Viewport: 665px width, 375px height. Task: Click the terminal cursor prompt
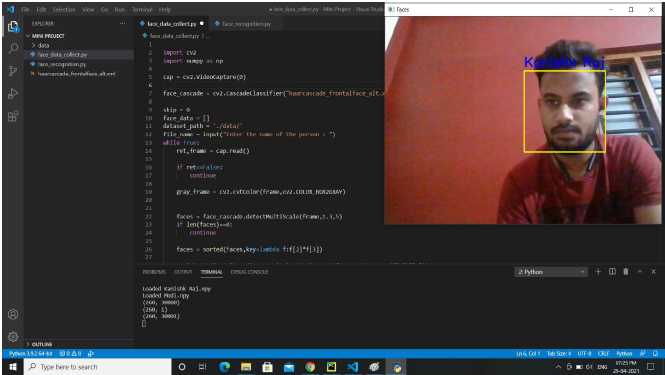click(x=144, y=324)
